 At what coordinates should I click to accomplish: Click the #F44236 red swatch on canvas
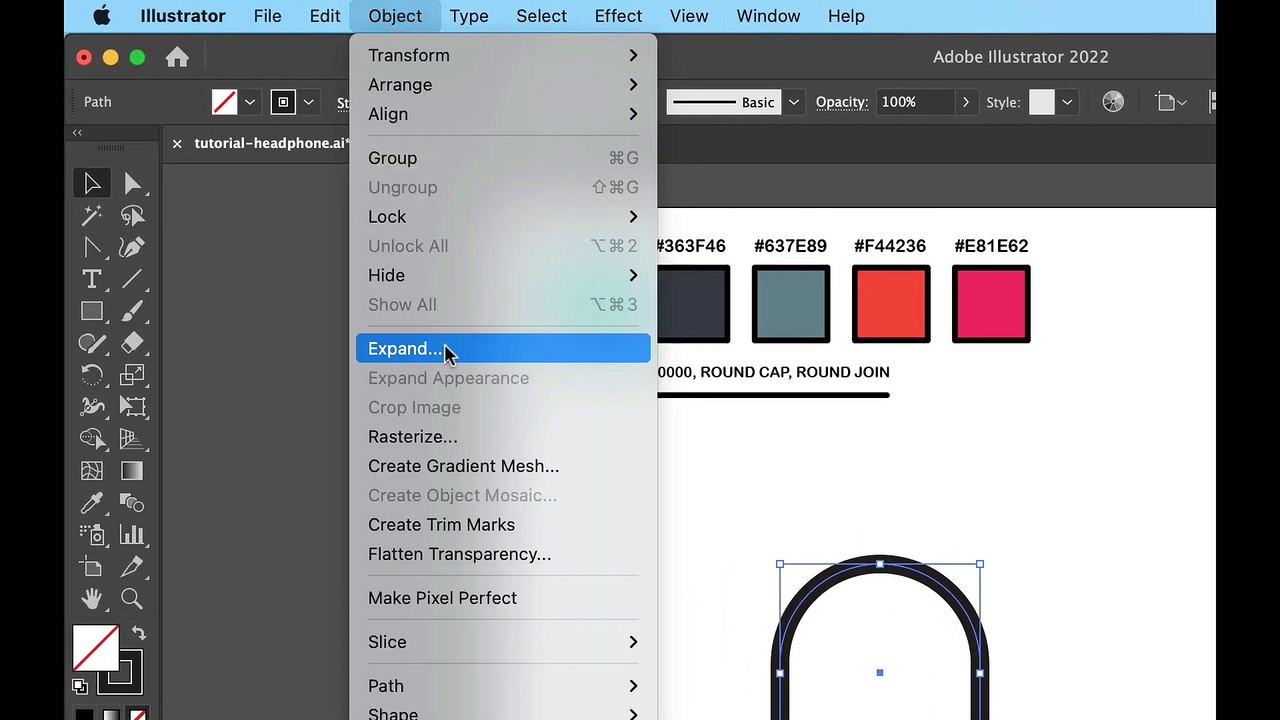click(x=891, y=304)
